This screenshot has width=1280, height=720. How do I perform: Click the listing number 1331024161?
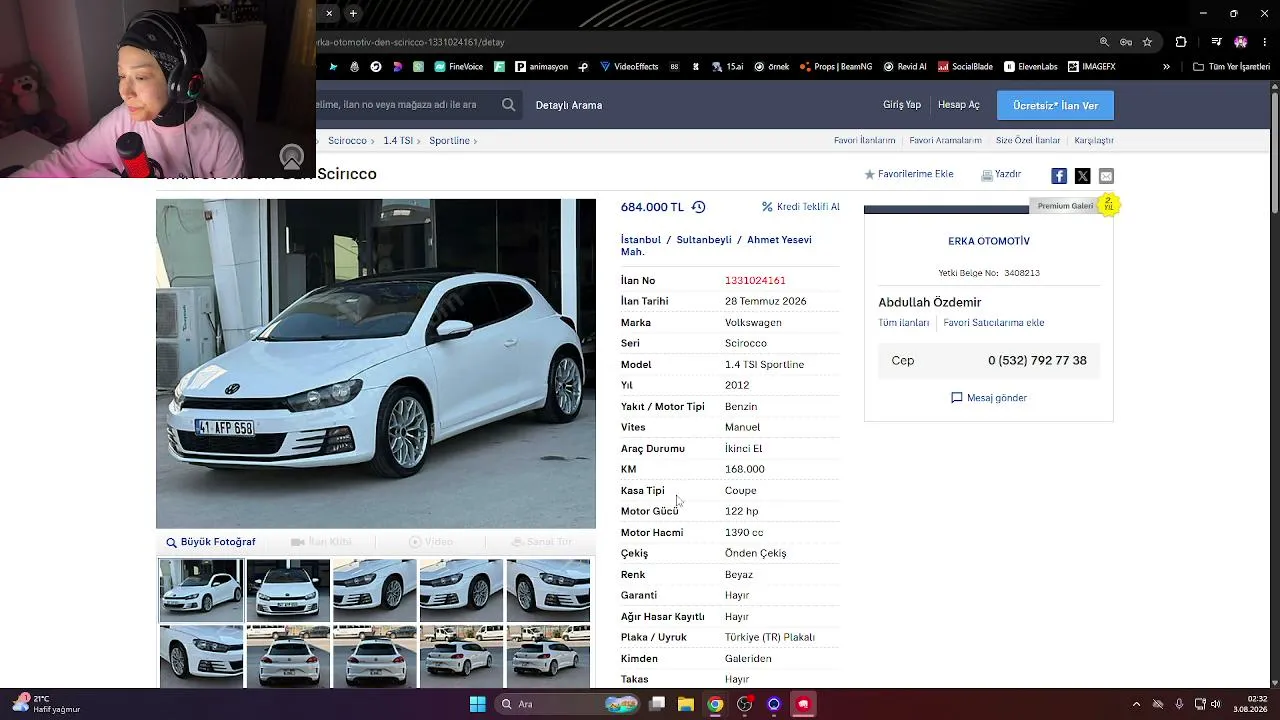[755, 281]
